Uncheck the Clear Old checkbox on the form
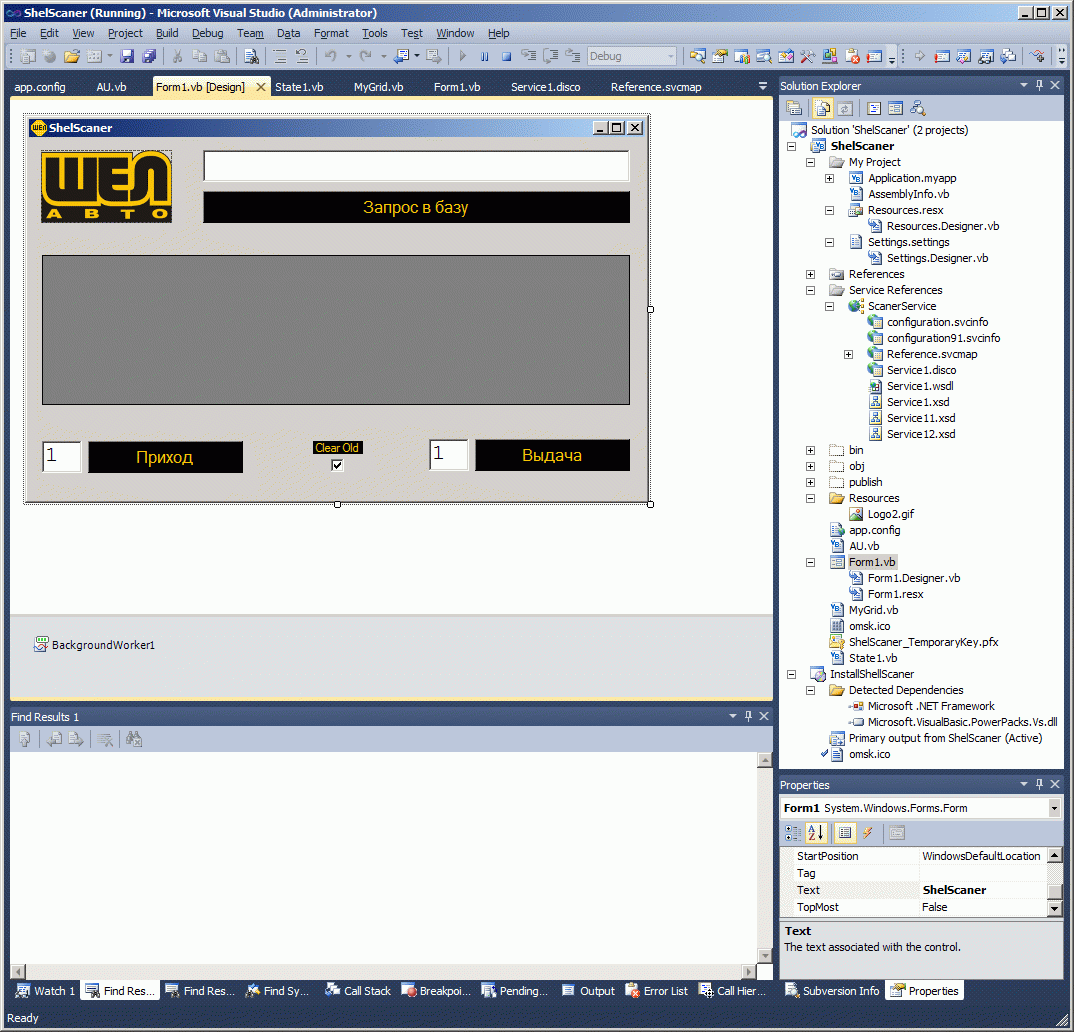This screenshot has width=1074, height=1032. pos(337,465)
